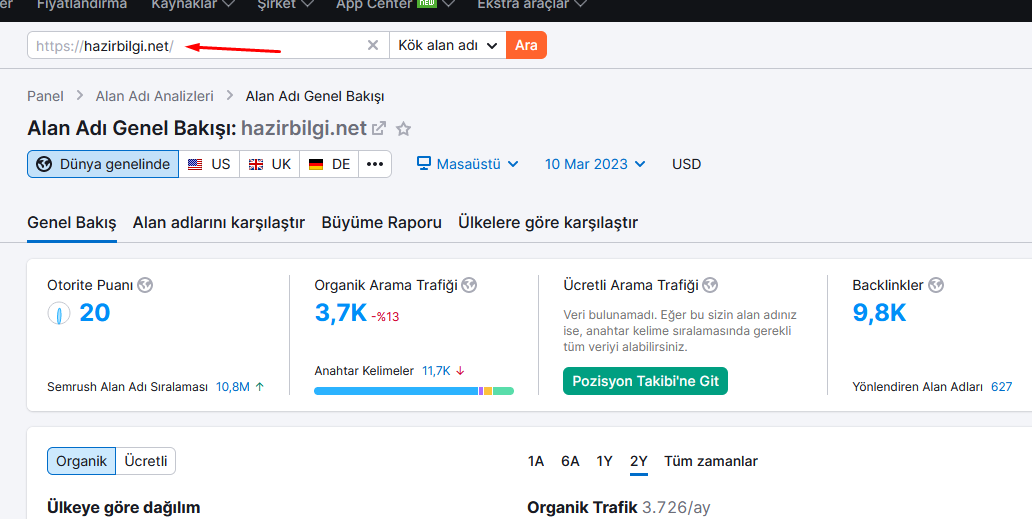Click globe icon beside Backlinkler
This screenshot has width=1032, height=519.
(x=935, y=285)
